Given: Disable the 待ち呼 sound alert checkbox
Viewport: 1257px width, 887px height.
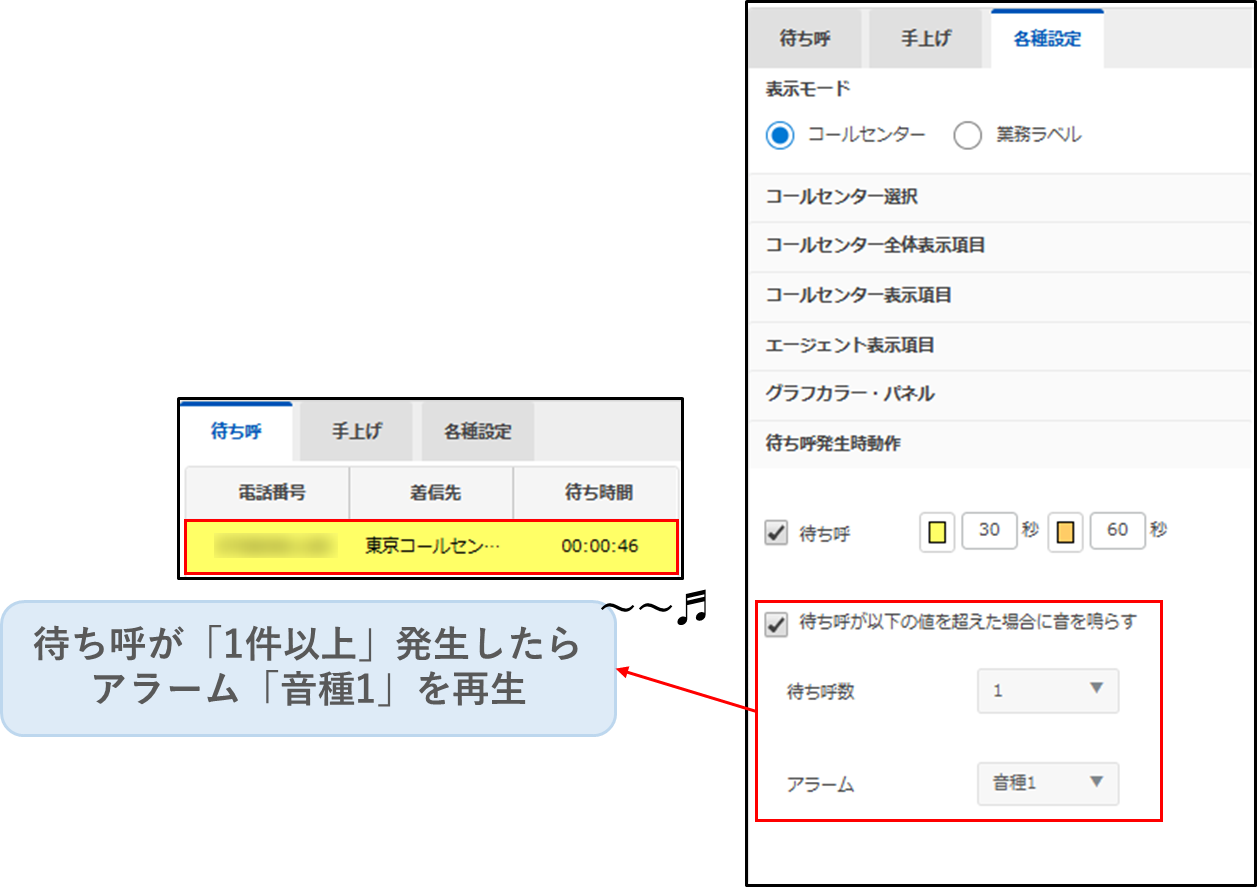Looking at the screenshot, I should click(776, 624).
